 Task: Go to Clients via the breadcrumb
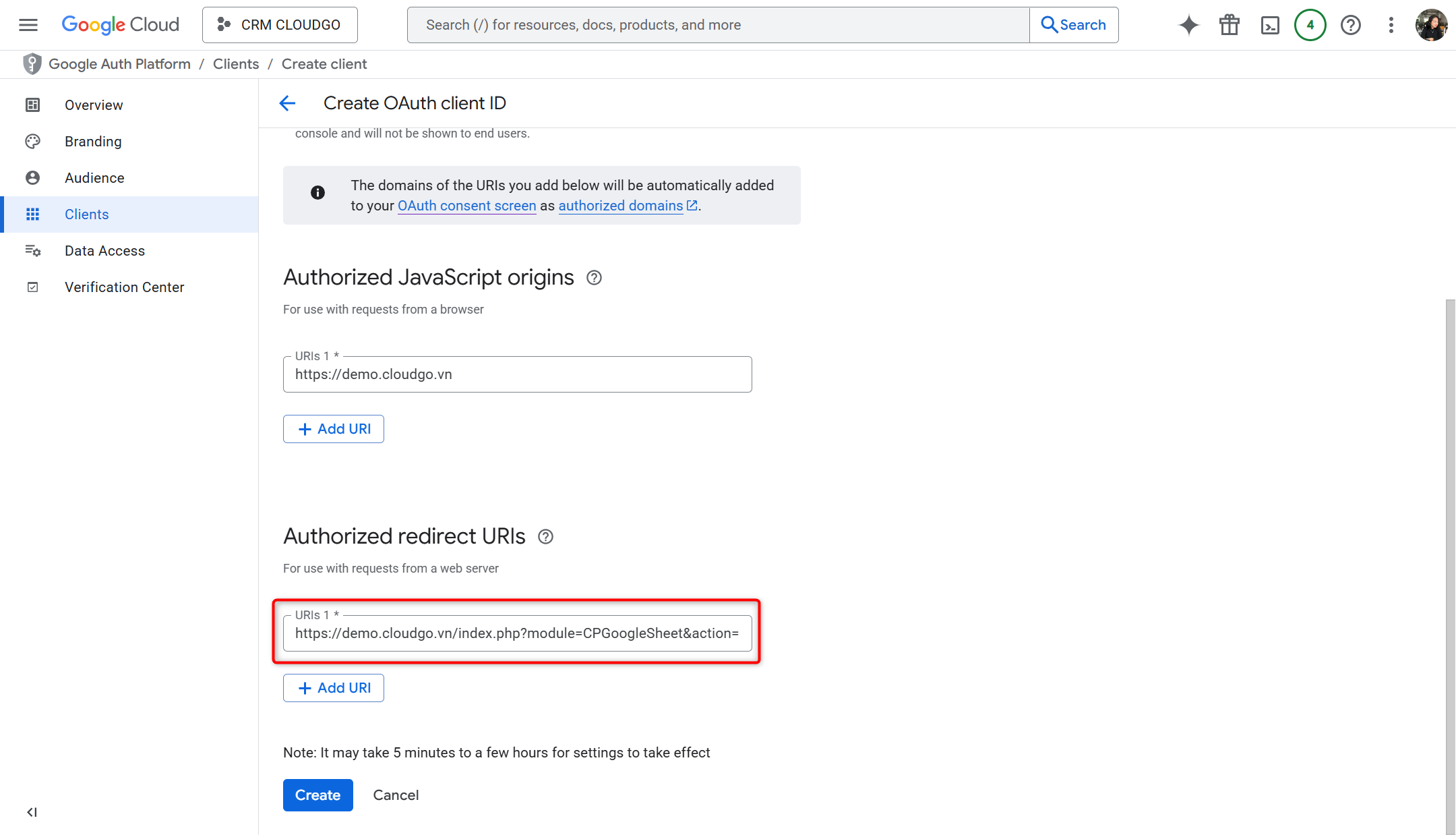[x=236, y=63]
